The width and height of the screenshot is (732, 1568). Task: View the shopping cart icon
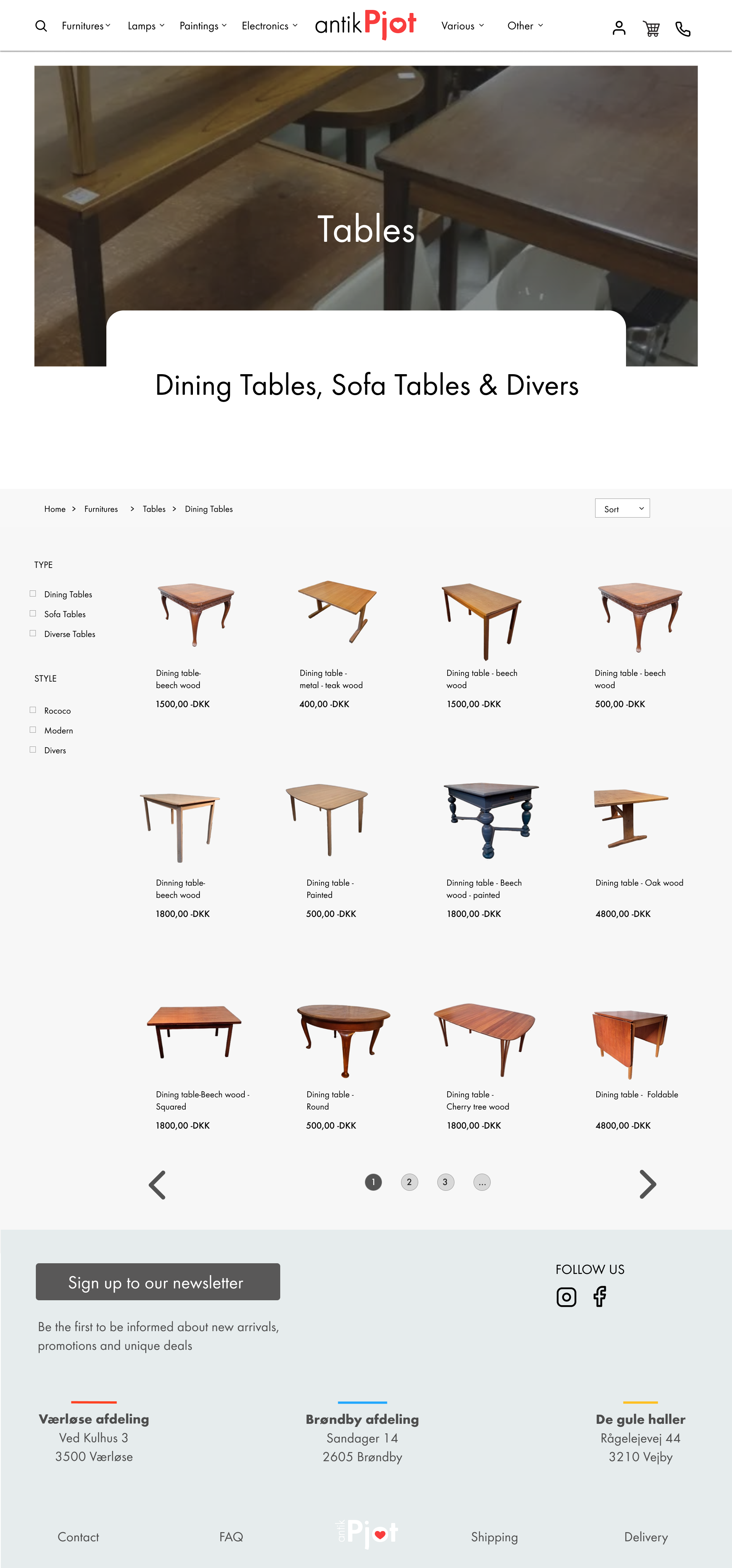[x=651, y=29]
